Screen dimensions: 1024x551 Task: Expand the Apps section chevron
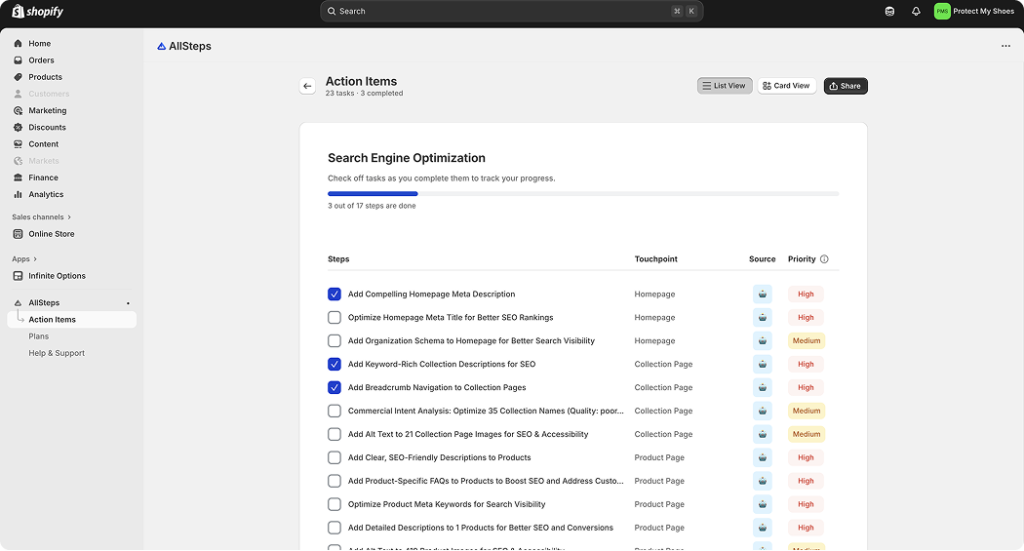(x=35, y=259)
